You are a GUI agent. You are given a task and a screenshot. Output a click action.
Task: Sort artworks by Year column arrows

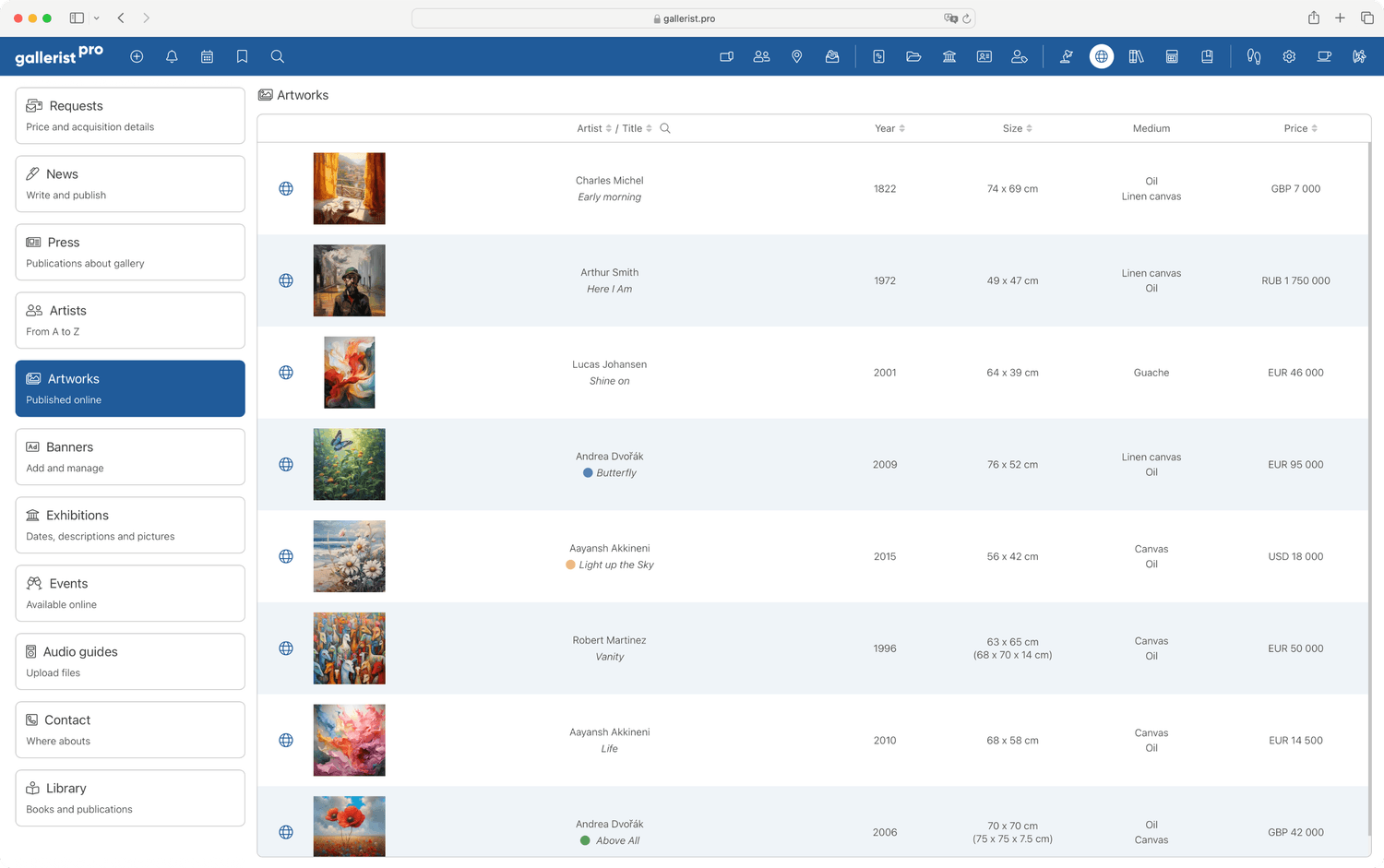click(x=901, y=128)
